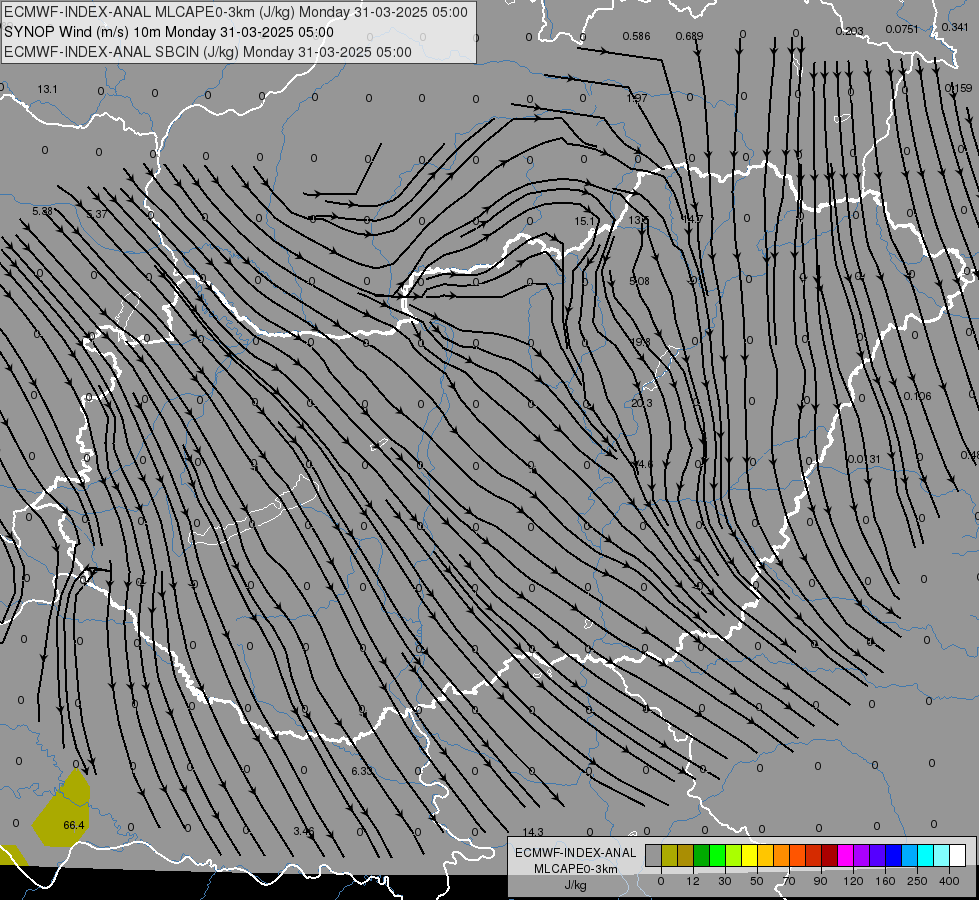
Task: Click the bright green legend swatch
Action: 717,855
